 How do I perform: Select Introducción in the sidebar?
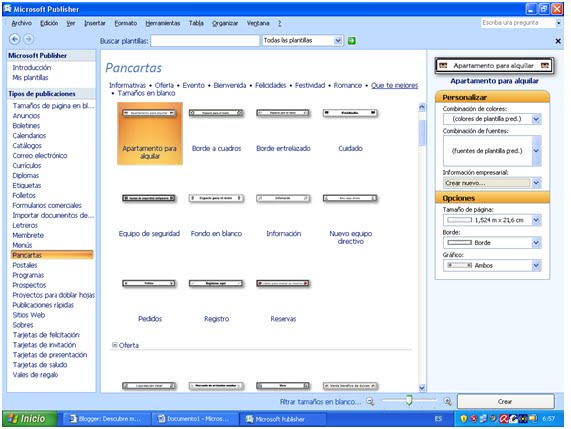32,68
